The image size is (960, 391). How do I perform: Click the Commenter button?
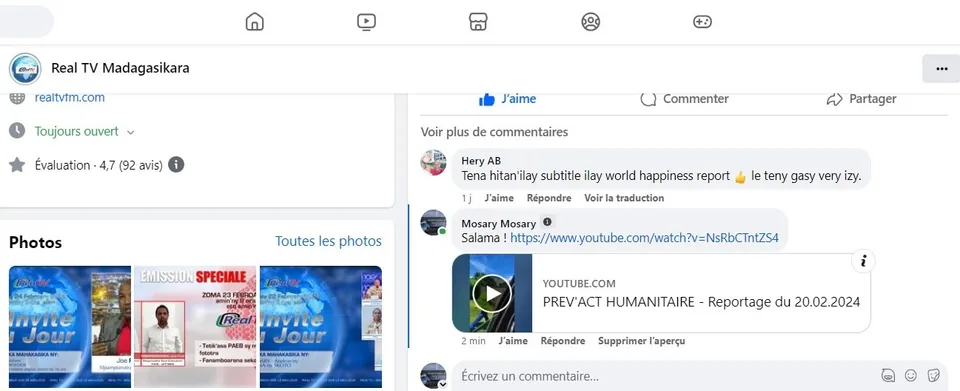pyautogui.click(x=684, y=99)
